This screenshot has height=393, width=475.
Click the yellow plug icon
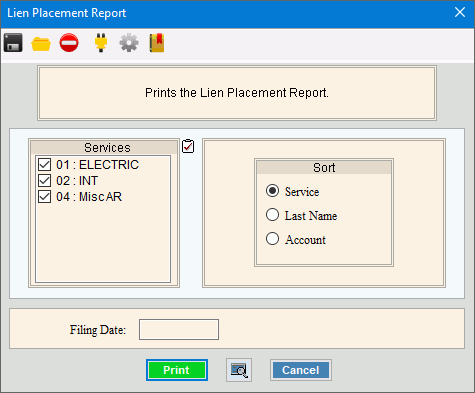click(x=101, y=42)
